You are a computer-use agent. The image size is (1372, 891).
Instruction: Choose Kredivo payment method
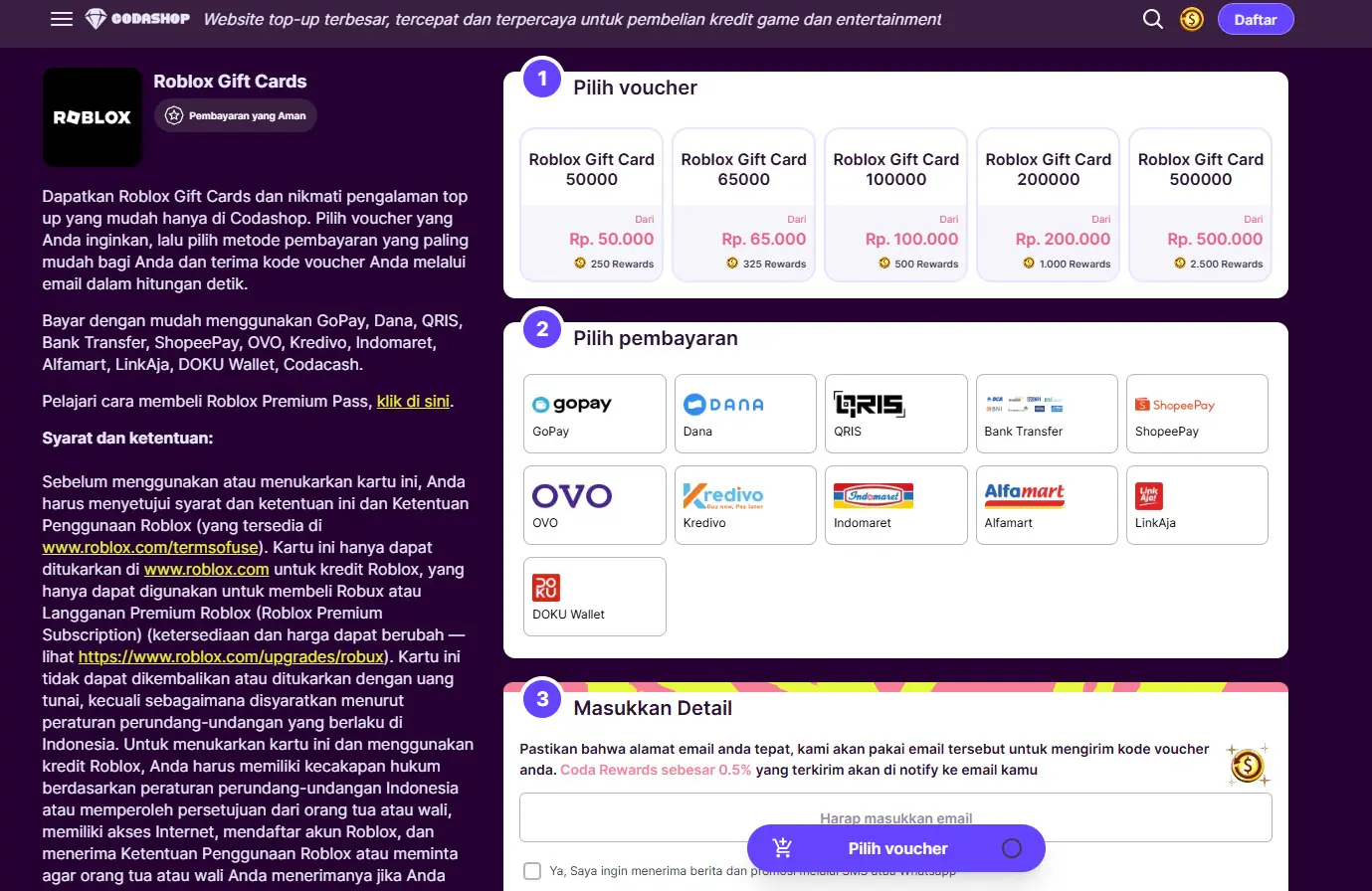(745, 505)
